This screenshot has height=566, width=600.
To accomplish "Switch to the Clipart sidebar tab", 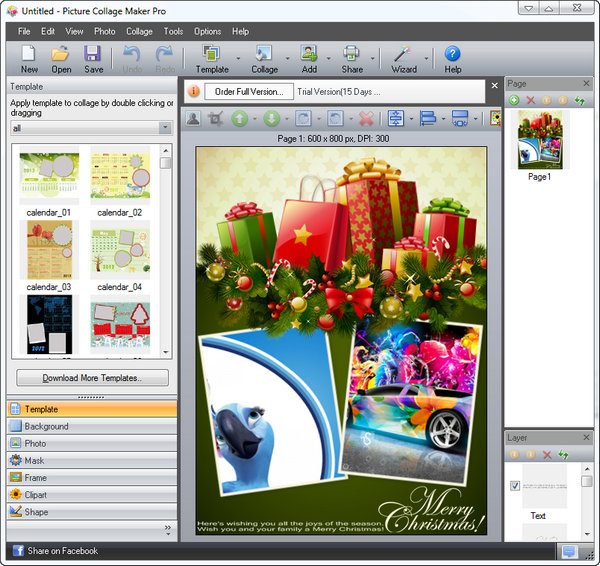I will (x=92, y=494).
